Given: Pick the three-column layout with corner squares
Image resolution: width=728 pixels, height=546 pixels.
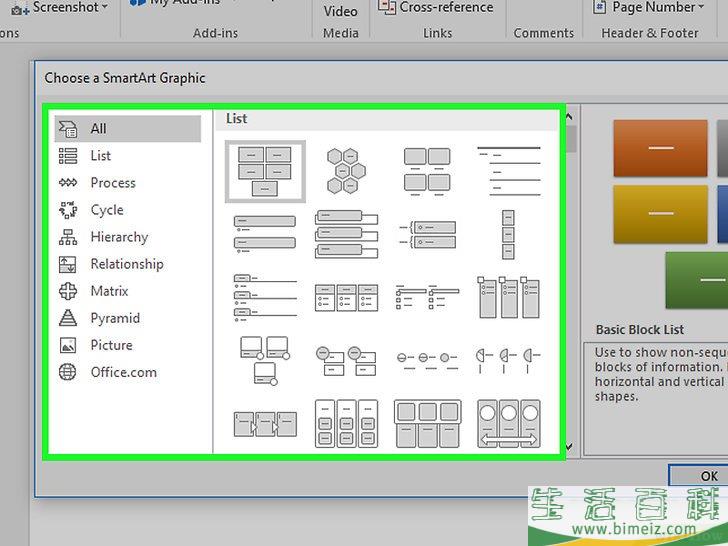Looking at the screenshot, I should pos(508,298).
